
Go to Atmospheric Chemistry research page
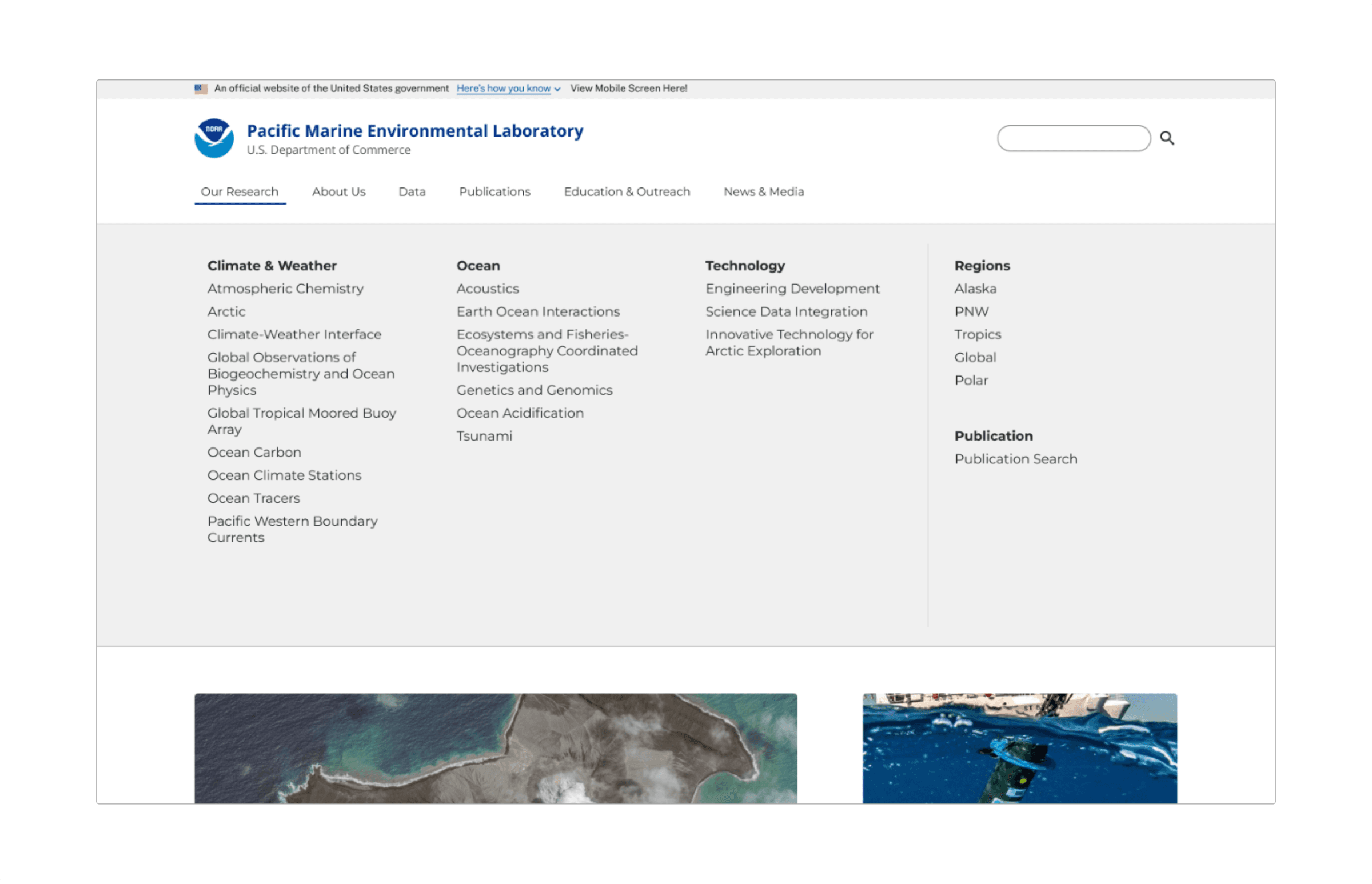click(x=285, y=289)
